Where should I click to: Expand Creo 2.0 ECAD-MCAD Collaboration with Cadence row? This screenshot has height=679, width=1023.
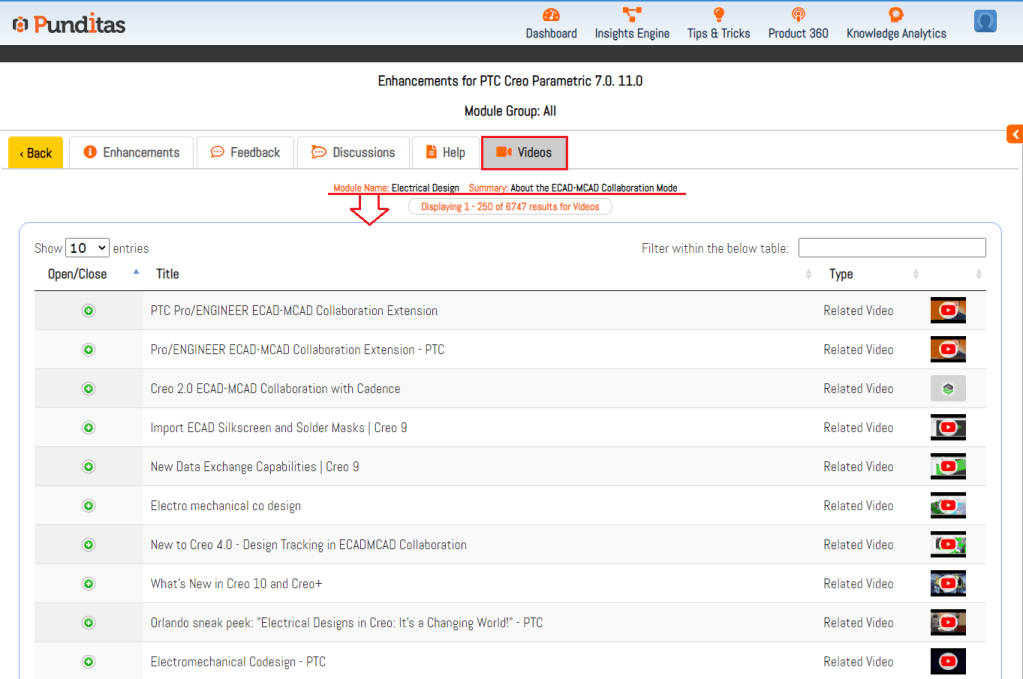coord(88,389)
